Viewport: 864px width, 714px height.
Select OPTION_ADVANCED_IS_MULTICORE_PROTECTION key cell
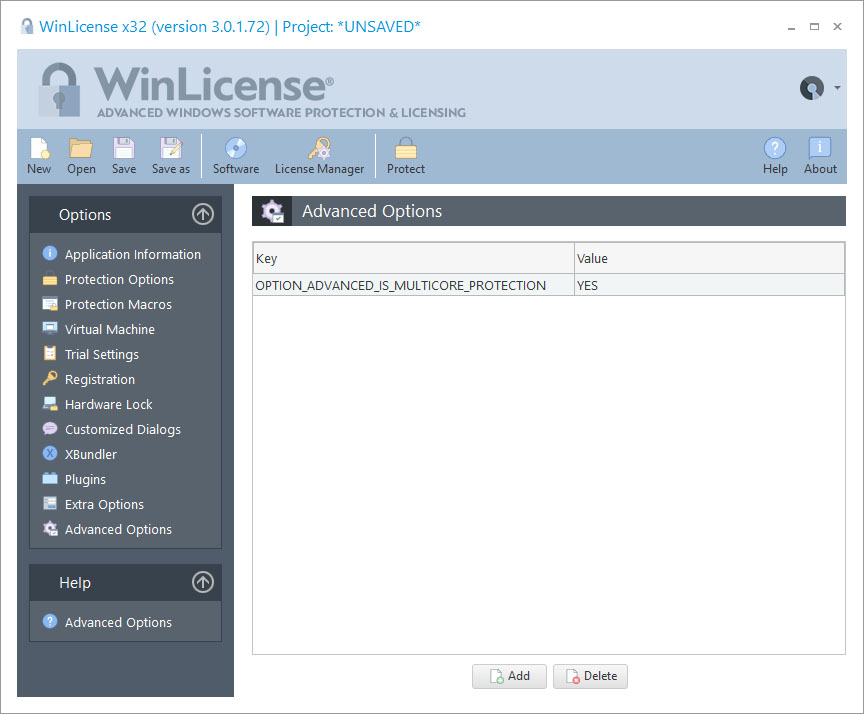(x=413, y=285)
